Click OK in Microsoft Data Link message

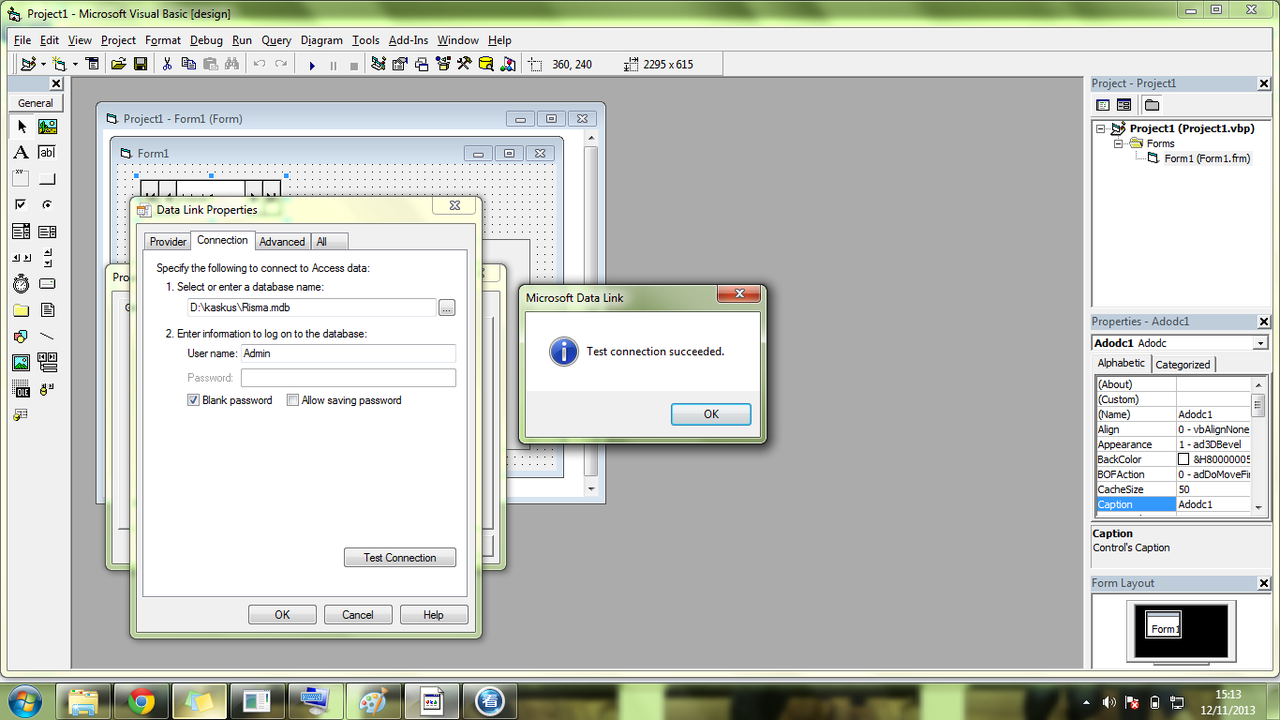tap(711, 414)
